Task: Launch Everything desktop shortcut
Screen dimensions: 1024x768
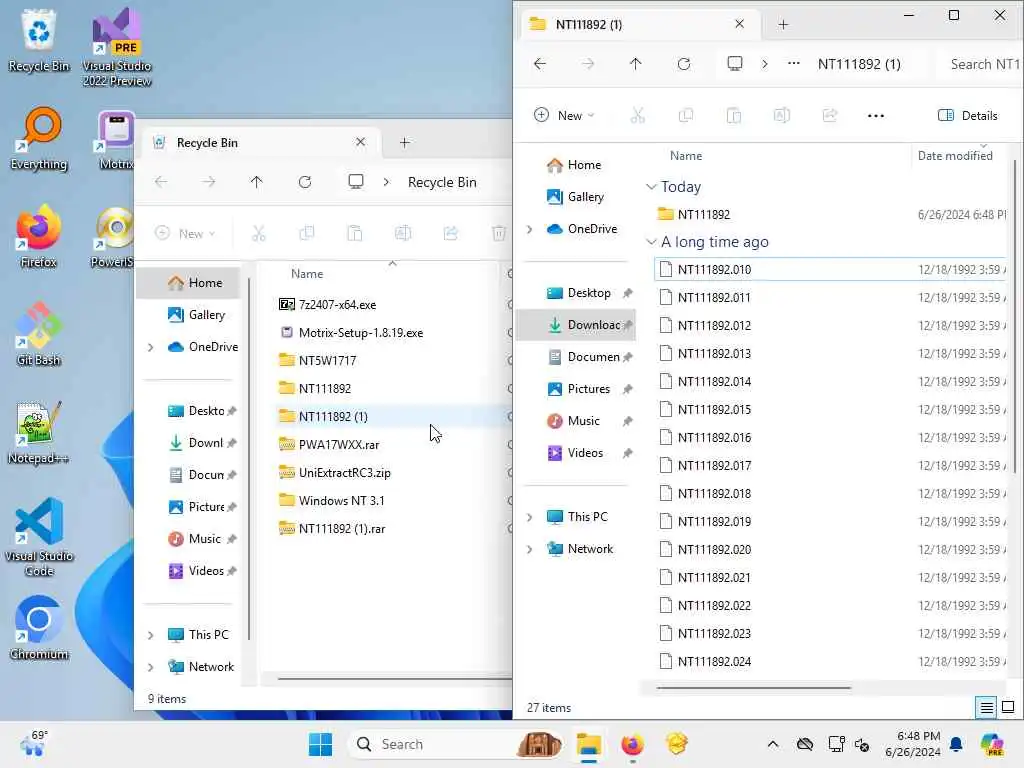Action: click(x=39, y=139)
